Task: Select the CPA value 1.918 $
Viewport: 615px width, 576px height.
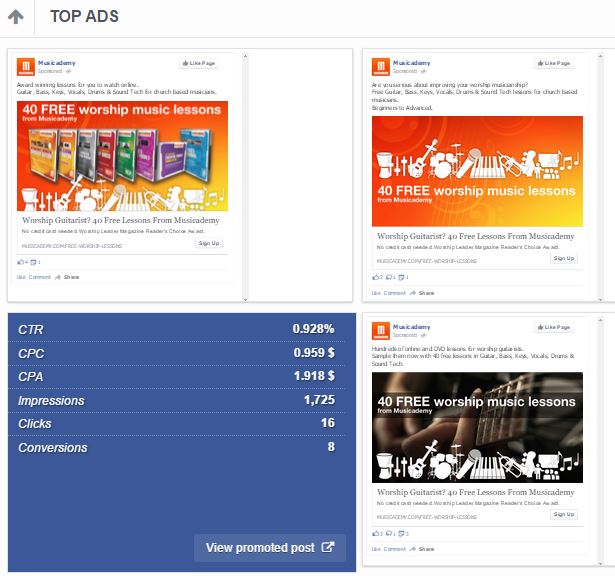Action: pos(314,376)
